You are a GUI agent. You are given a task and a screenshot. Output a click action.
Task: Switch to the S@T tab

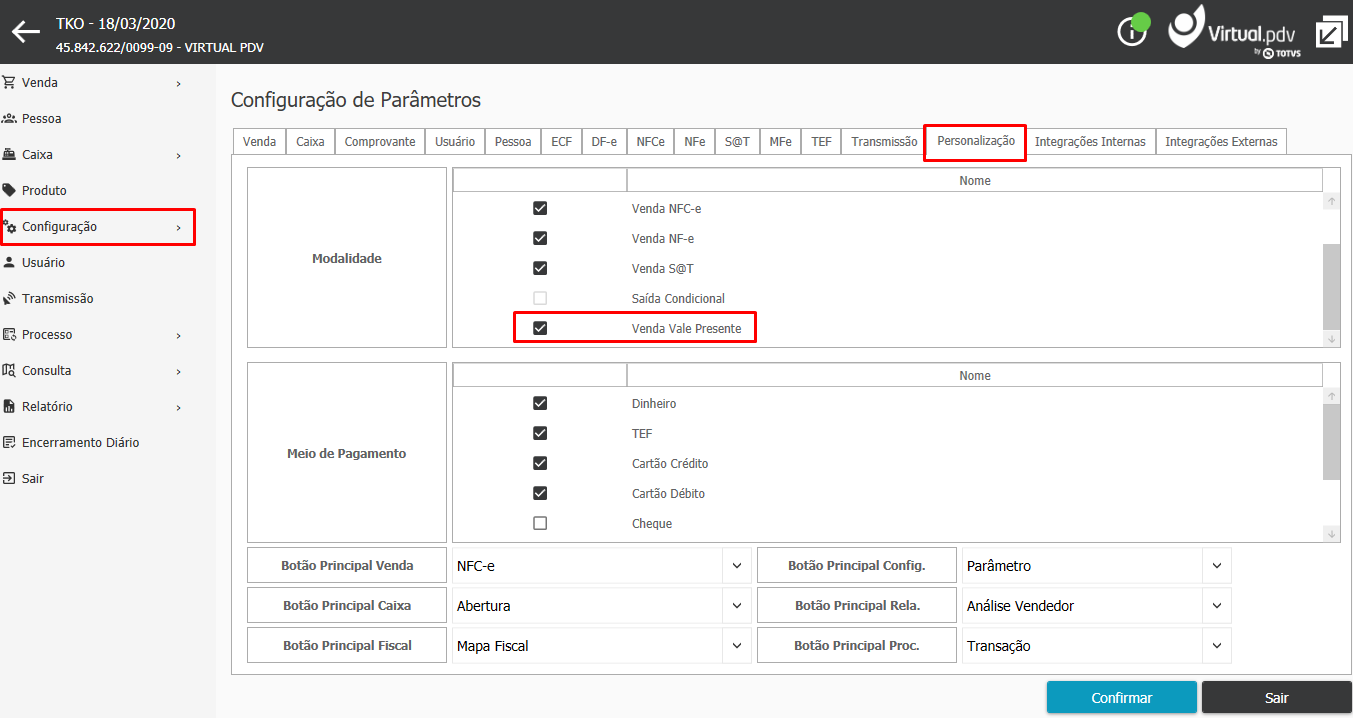click(x=738, y=142)
